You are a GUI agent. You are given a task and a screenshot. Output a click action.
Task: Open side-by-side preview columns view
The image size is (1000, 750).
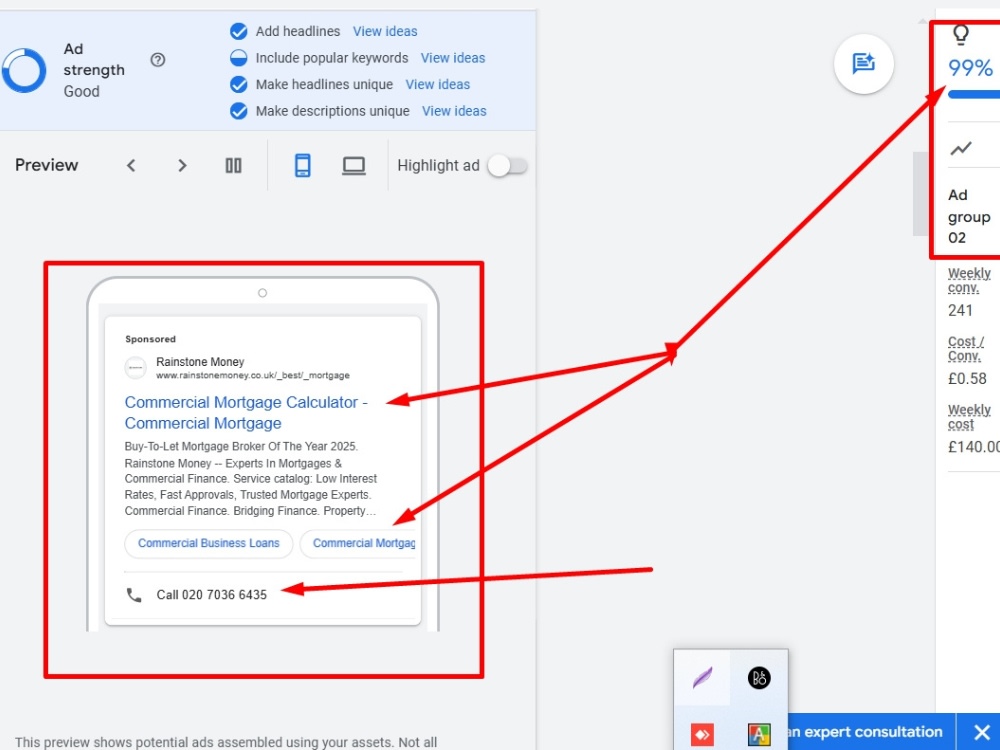(x=233, y=166)
